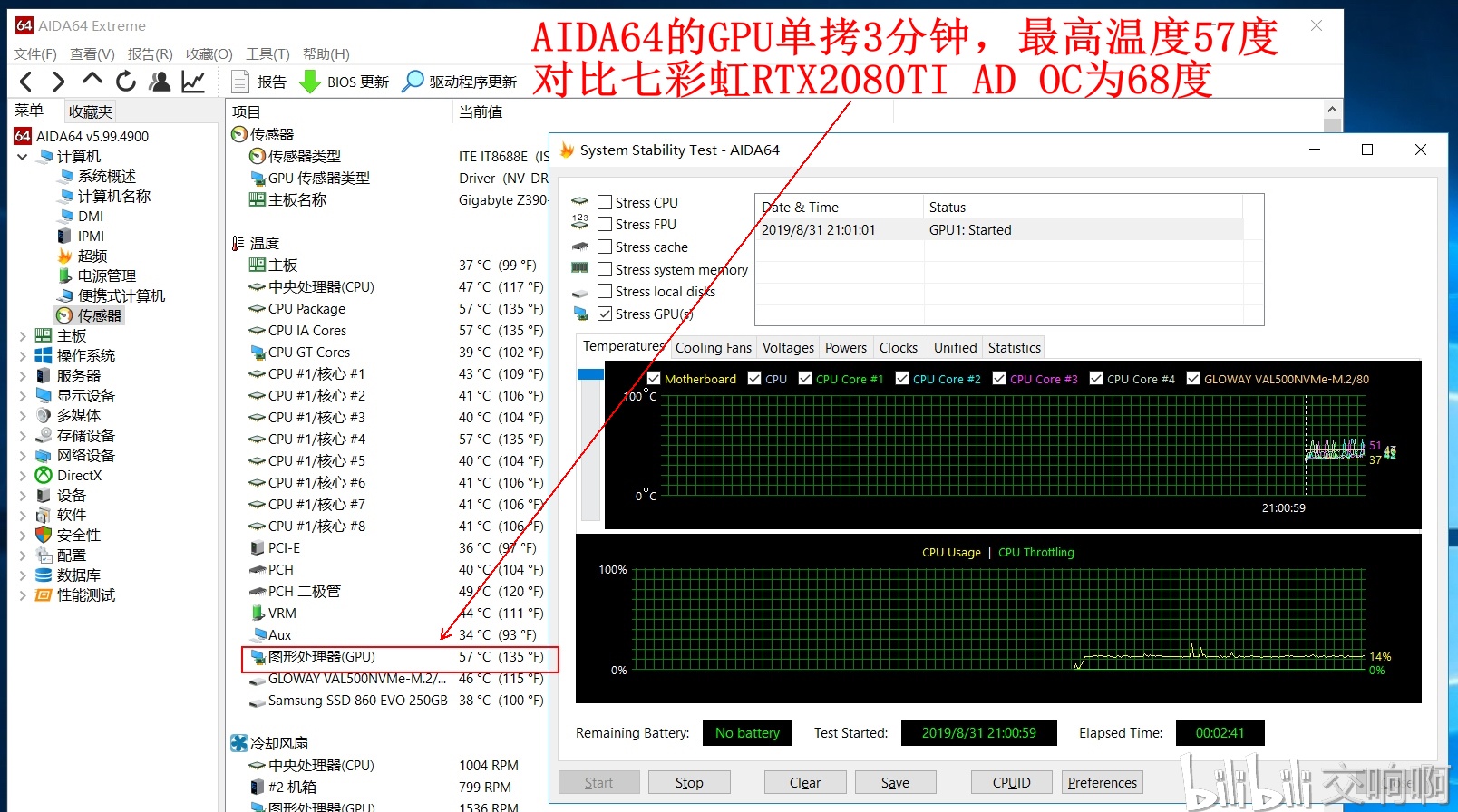Click 图形处理器(GPU) temperature row
1458x812 pixels.
(399, 657)
